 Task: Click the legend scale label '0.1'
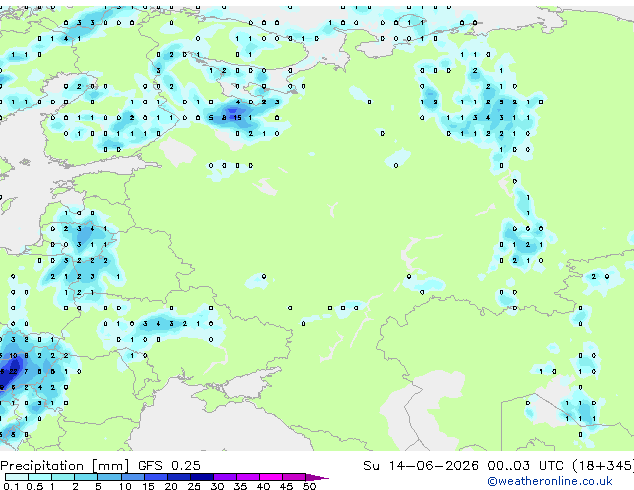tap(11, 486)
